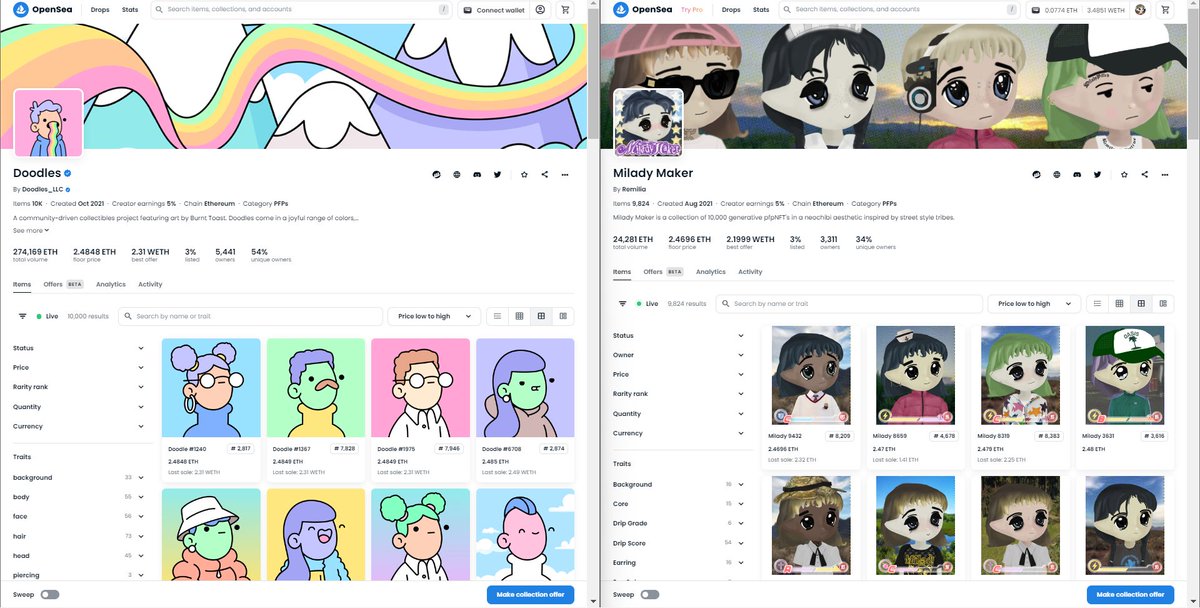Viewport: 1200px width, 608px height.
Task: Toggle Sweep switch in Milady Maker window
Action: (649, 594)
